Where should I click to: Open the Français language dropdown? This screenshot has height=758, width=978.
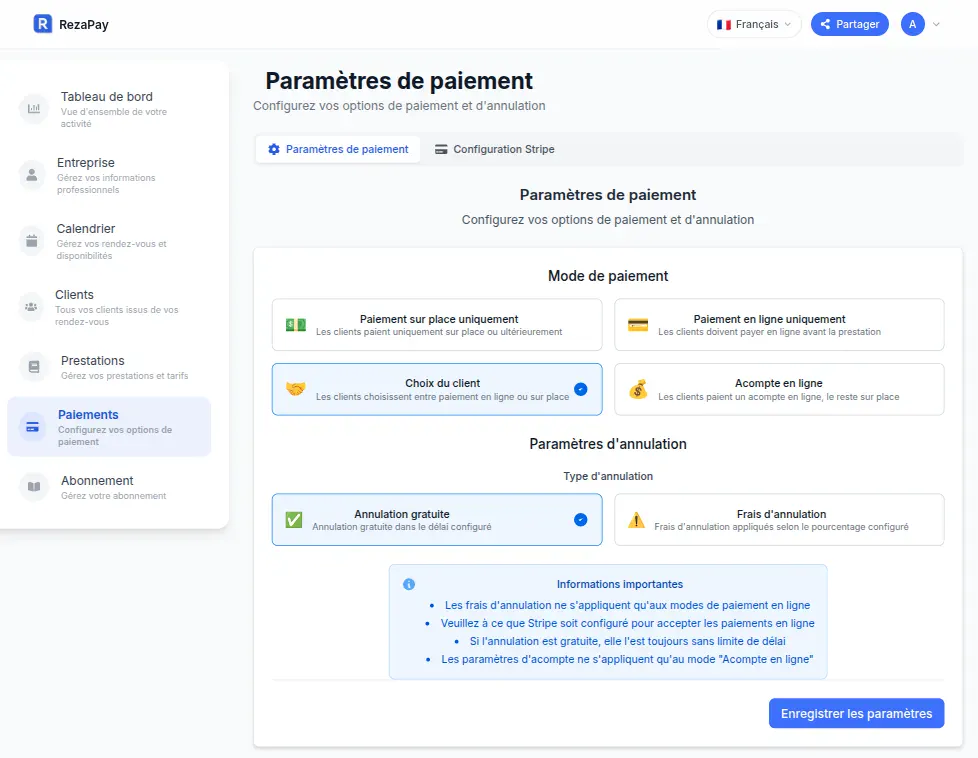tap(754, 24)
